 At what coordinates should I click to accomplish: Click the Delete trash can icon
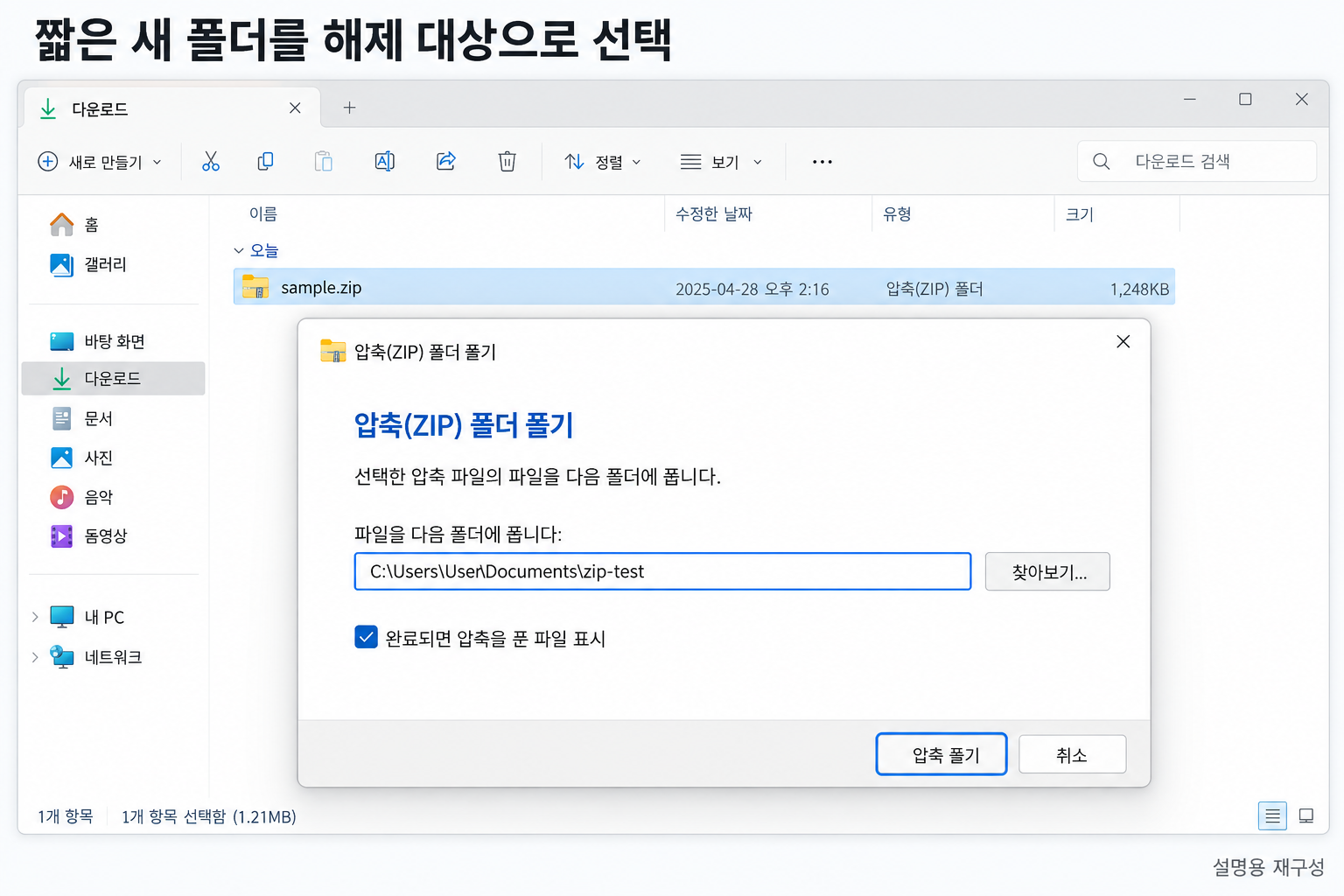click(507, 161)
